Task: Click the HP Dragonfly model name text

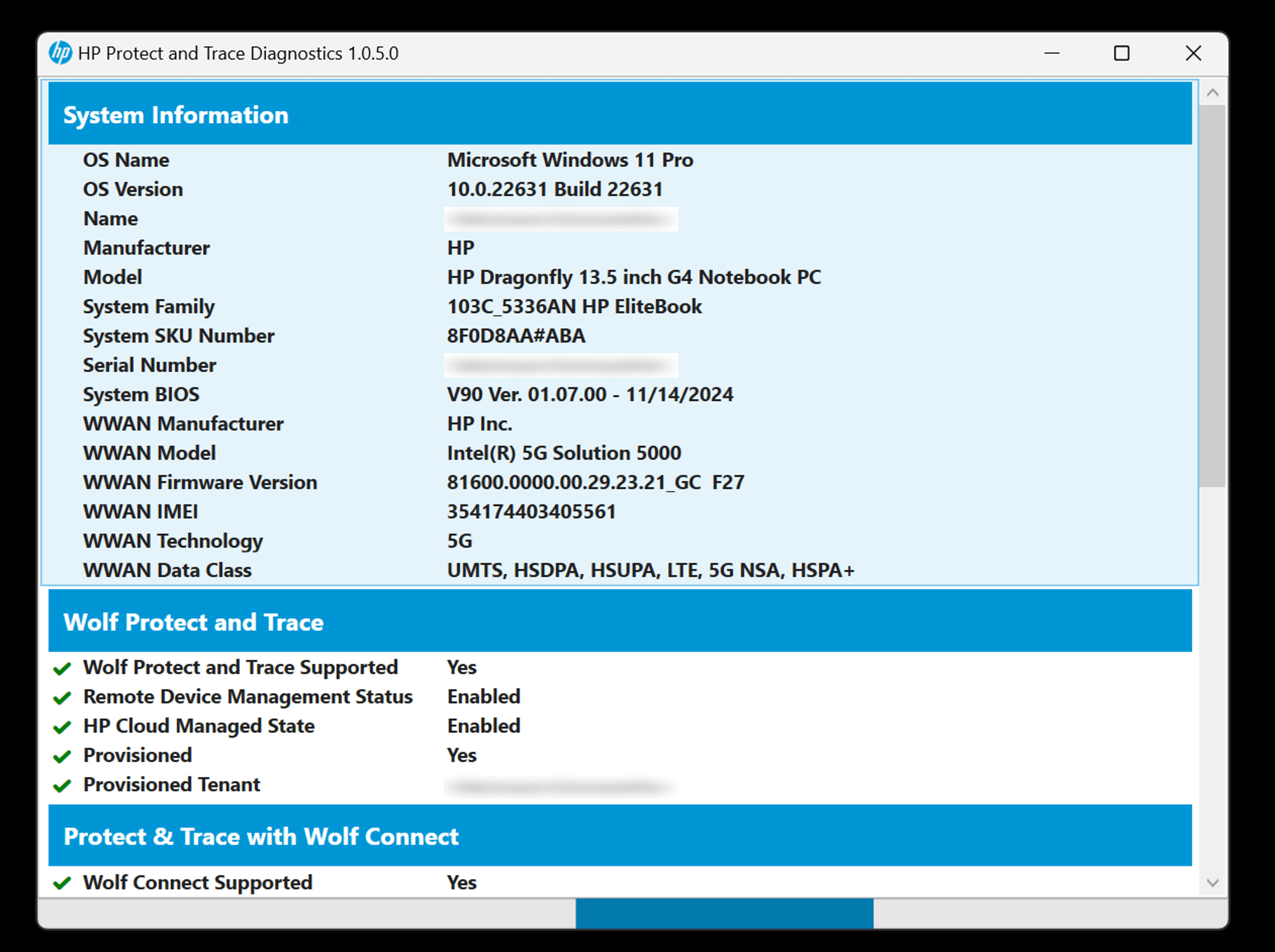Action: (x=634, y=276)
